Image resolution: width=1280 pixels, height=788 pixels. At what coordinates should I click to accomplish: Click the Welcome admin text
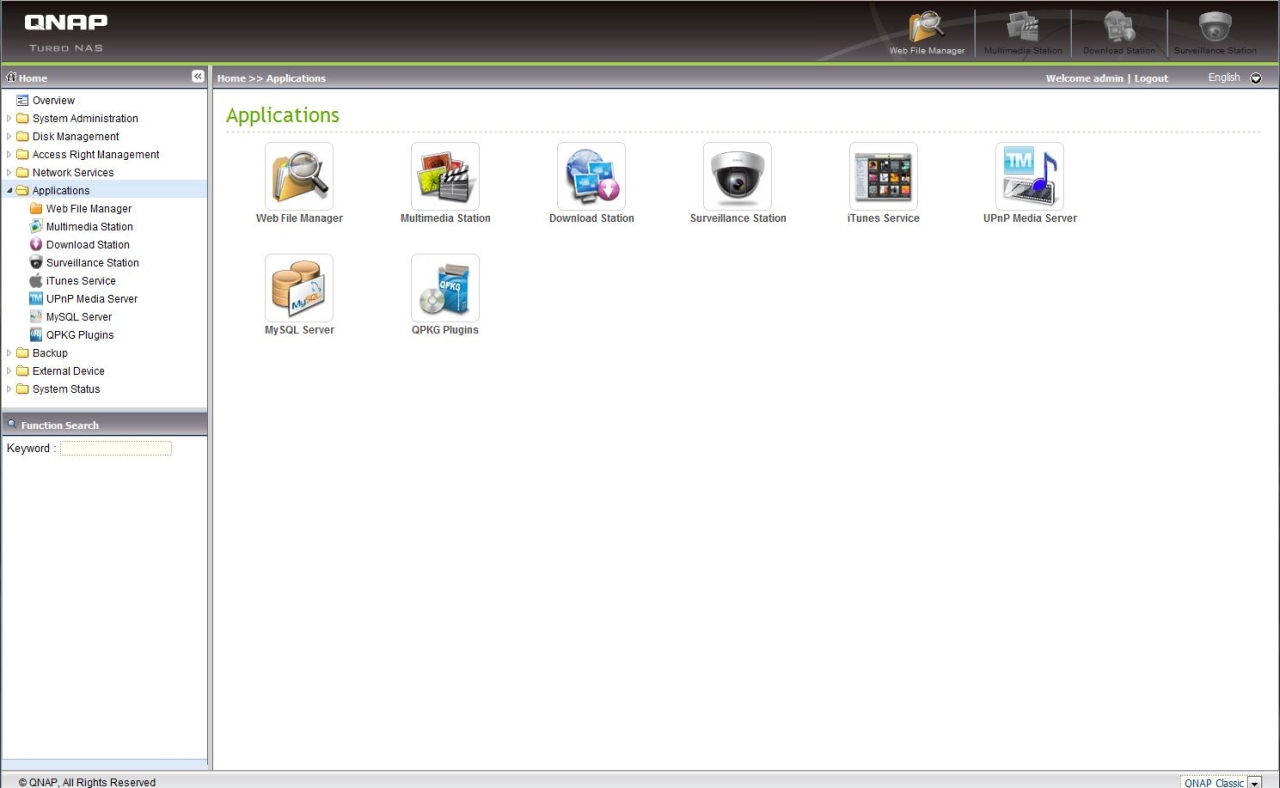click(1084, 78)
